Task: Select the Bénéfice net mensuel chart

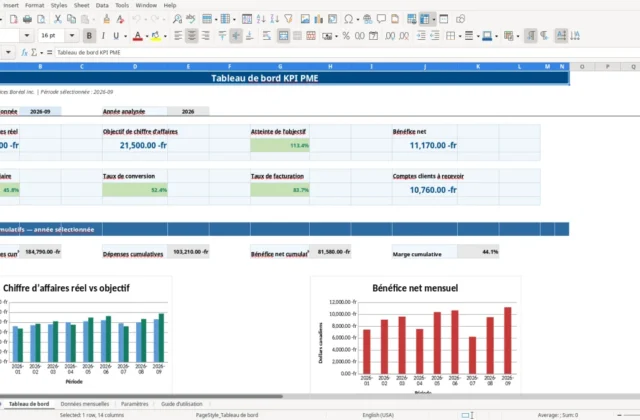Action: point(416,336)
